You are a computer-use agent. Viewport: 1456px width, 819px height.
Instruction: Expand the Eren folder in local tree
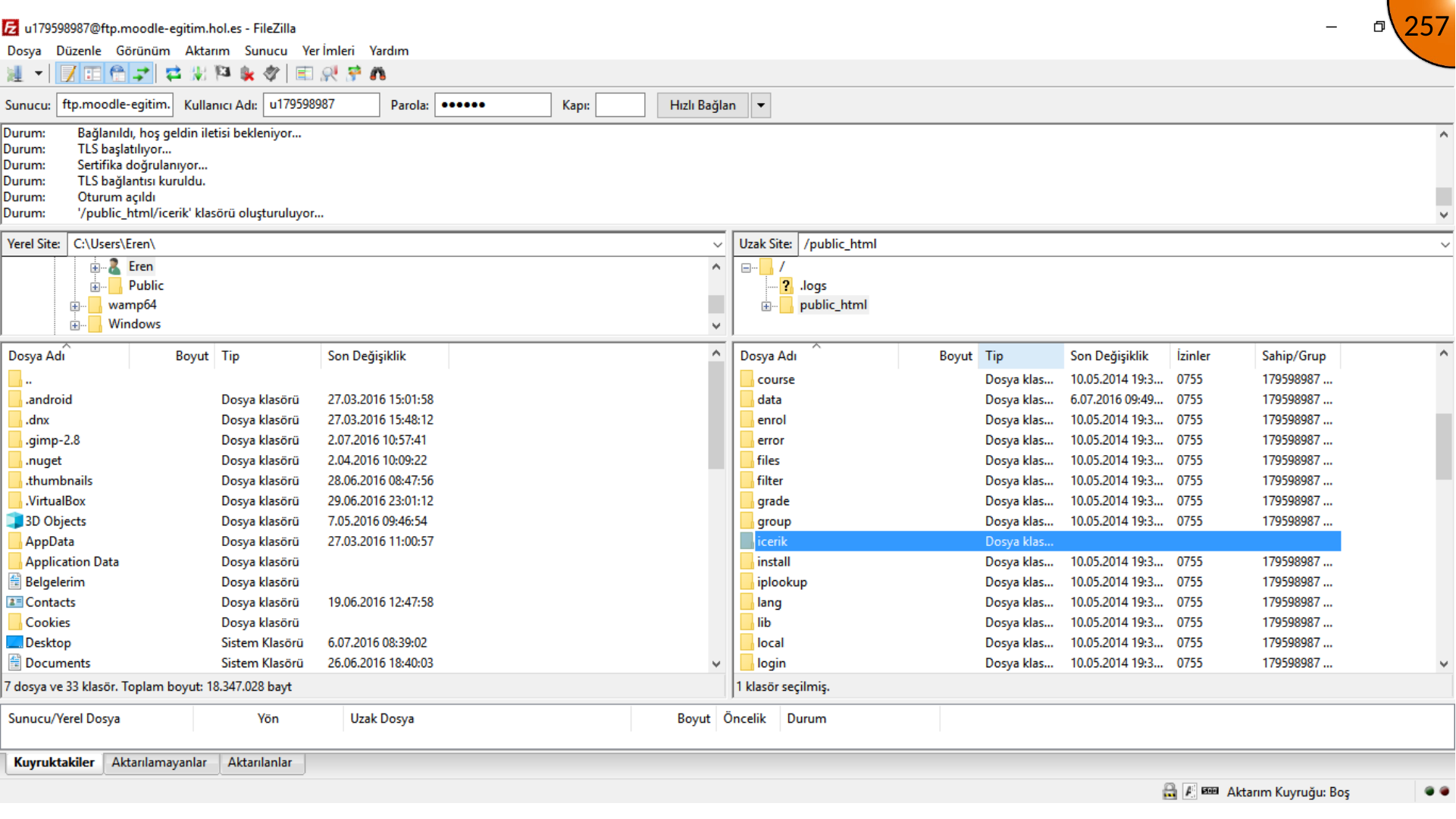click(x=95, y=267)
